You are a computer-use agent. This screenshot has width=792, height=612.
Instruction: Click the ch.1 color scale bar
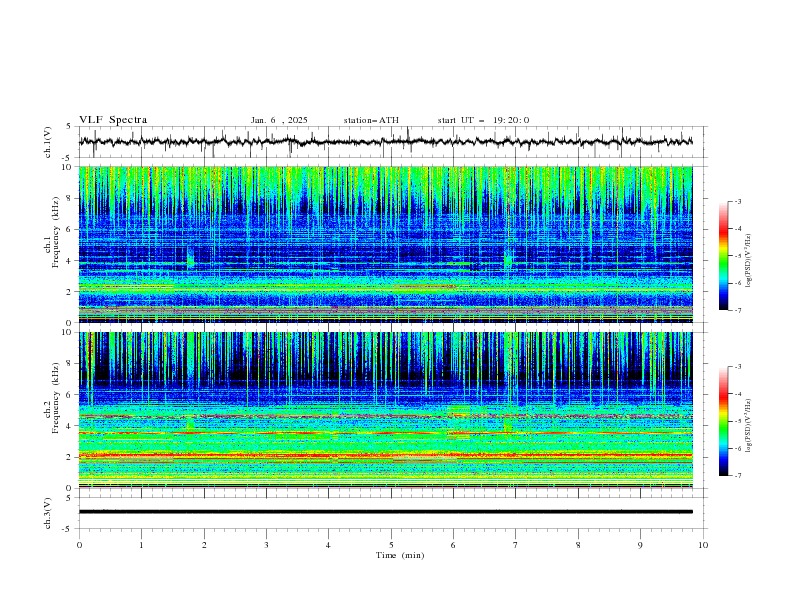click(x=723, y=256)
